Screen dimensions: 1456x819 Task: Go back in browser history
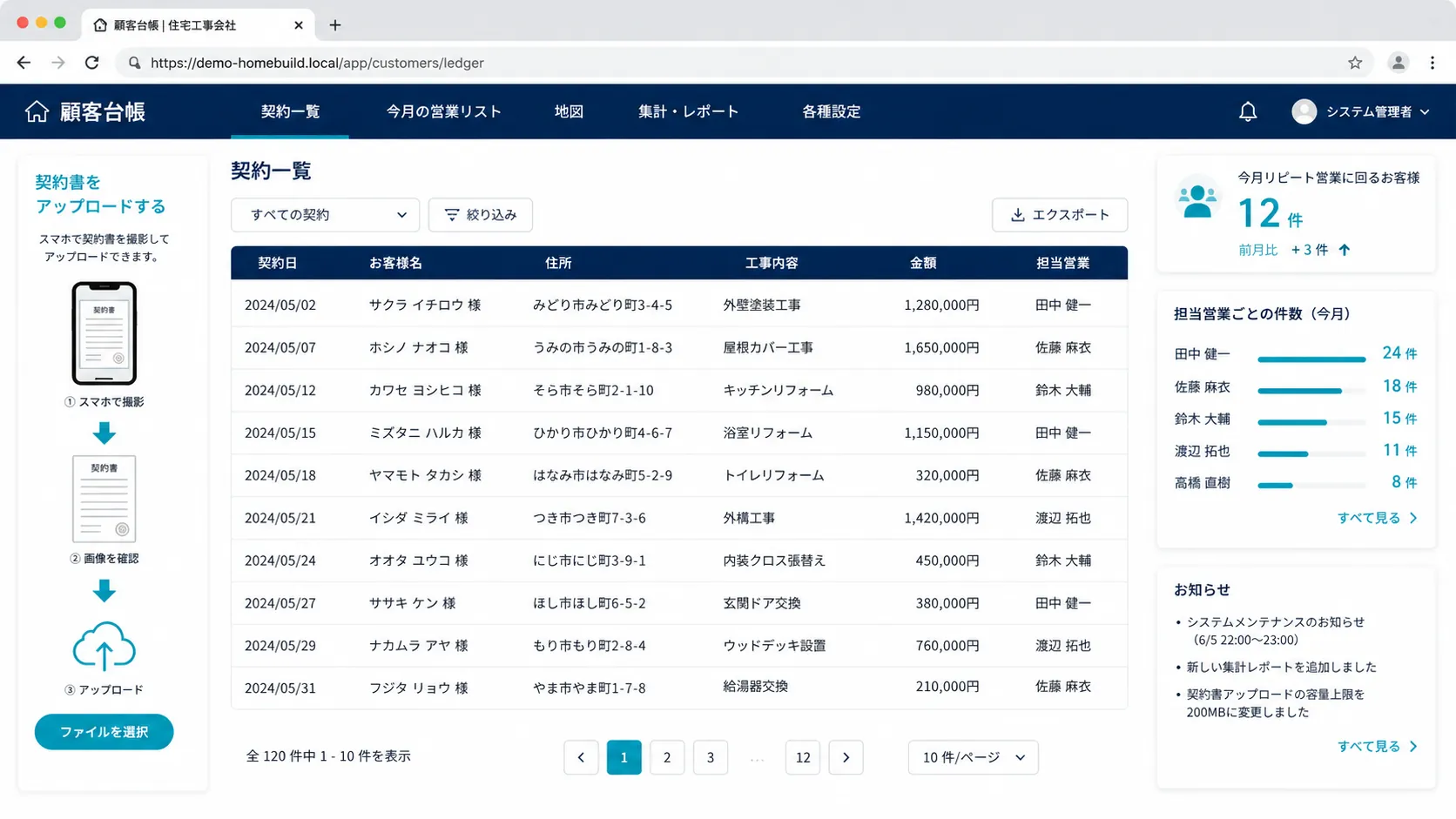(24, 63)
